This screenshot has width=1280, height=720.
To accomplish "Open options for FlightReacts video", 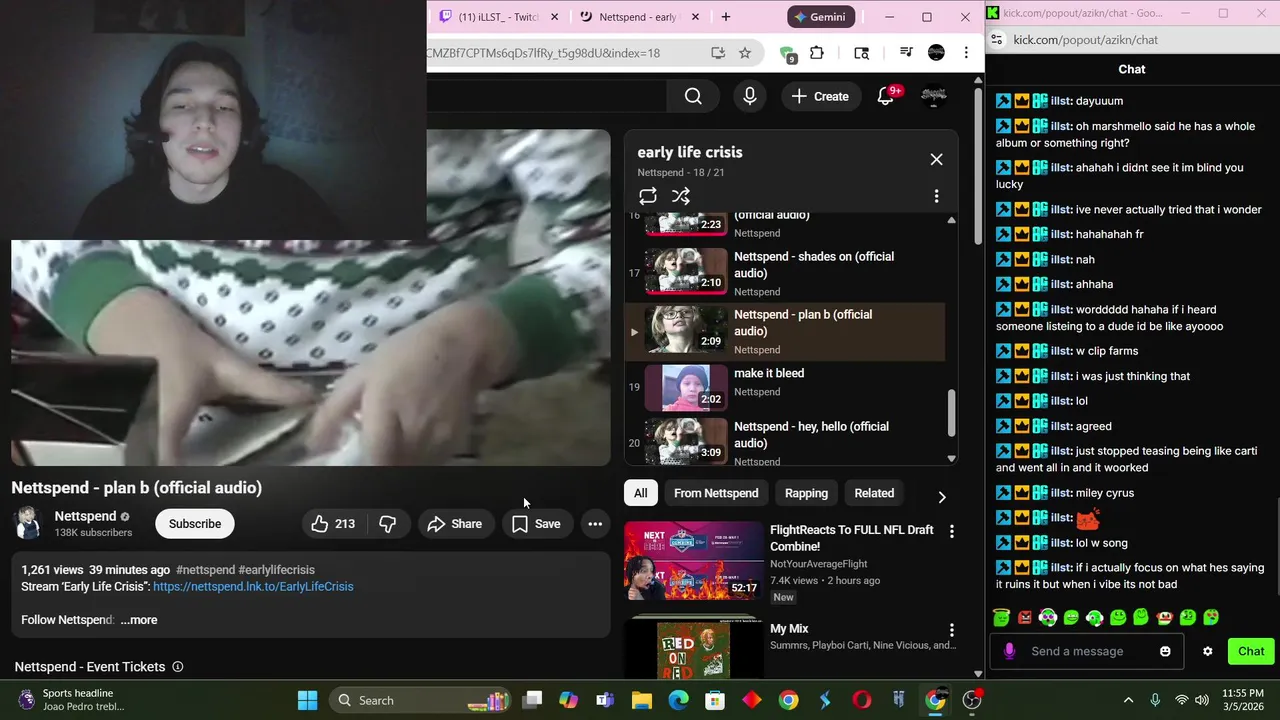I will [951, 532].
